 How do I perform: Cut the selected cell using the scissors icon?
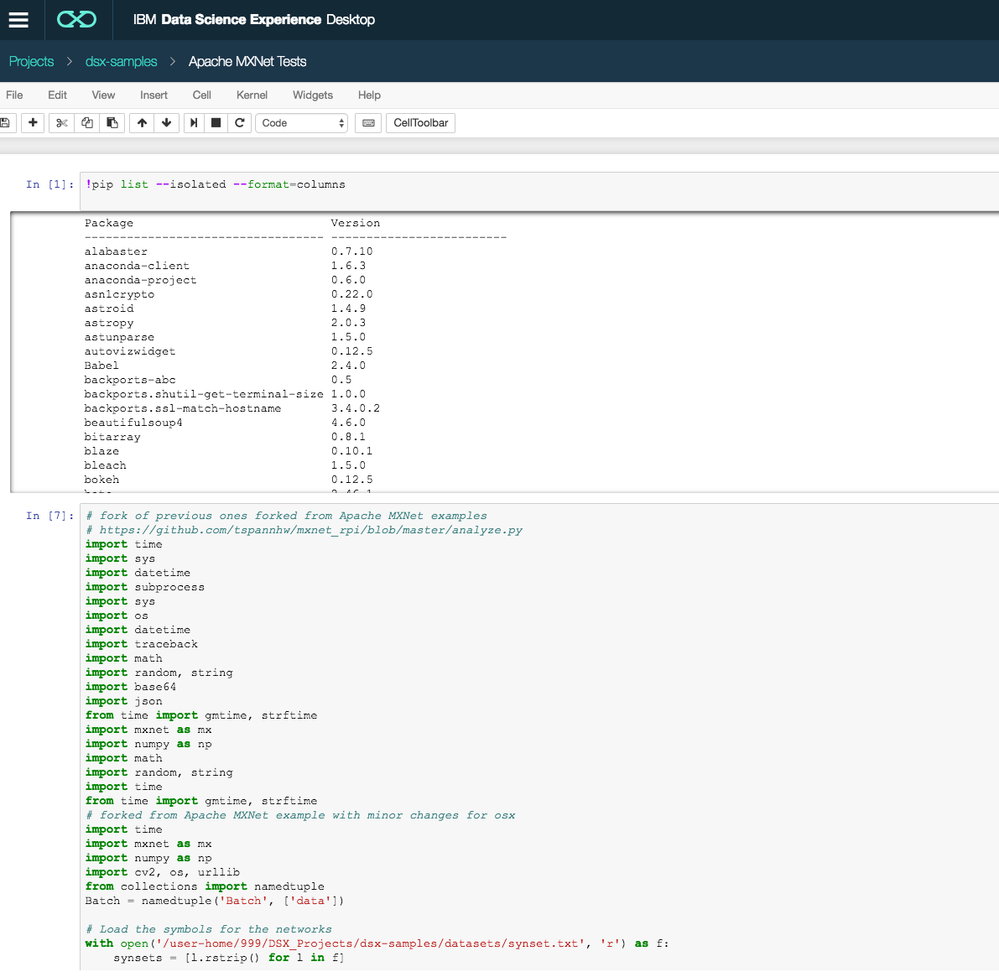pos(62,122)
